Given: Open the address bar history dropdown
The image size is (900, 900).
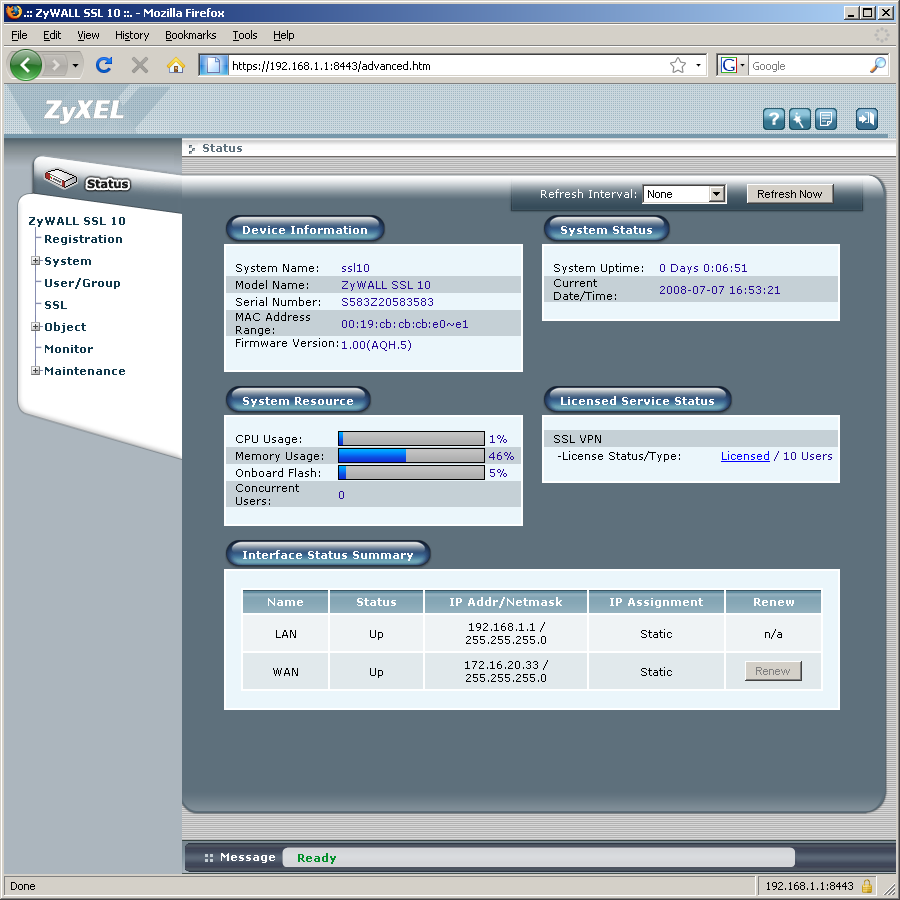Looking at the screenshot, I should pyautogui.click(x=698, y=65).
